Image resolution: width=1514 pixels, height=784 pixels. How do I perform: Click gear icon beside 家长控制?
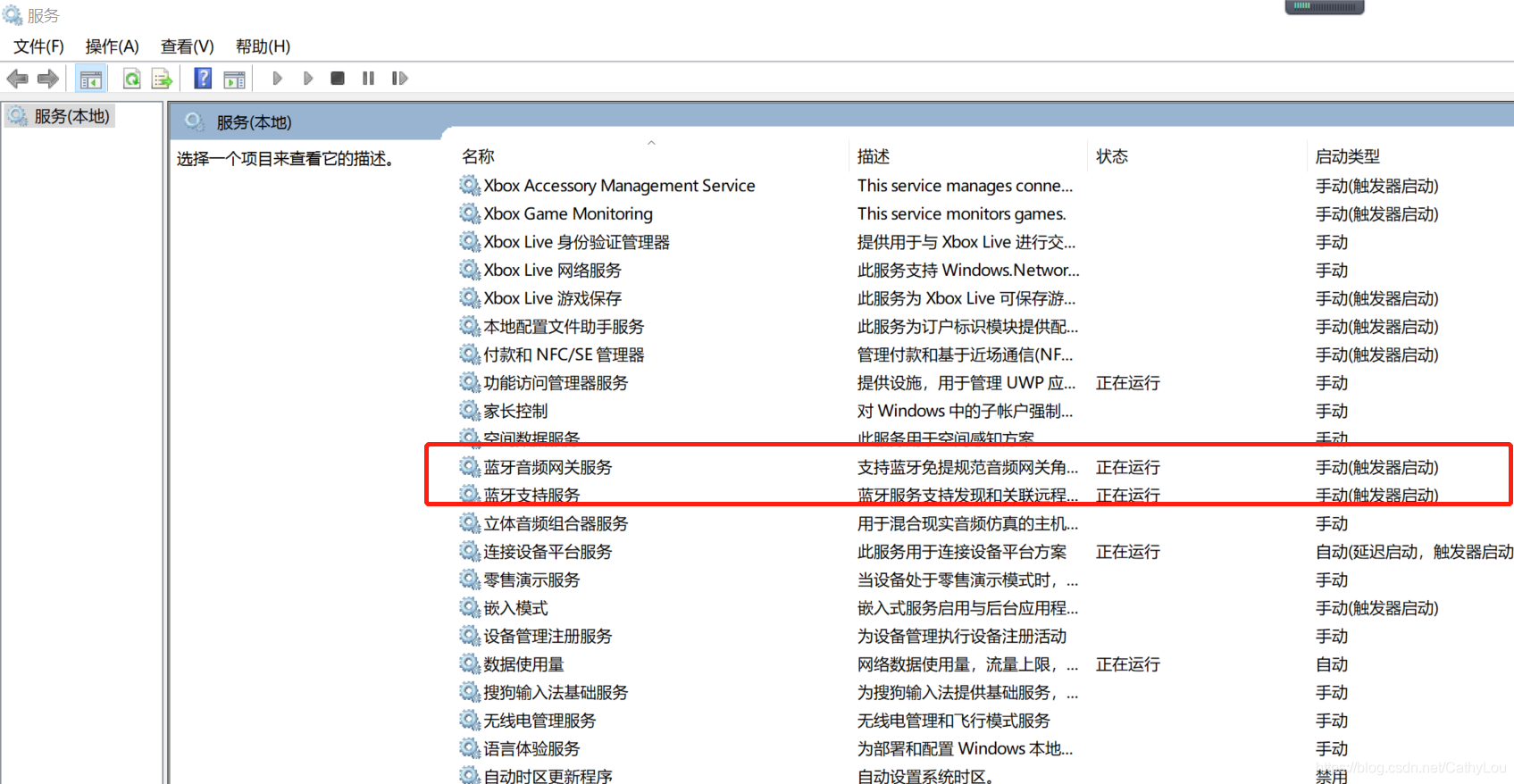point(470,410)
